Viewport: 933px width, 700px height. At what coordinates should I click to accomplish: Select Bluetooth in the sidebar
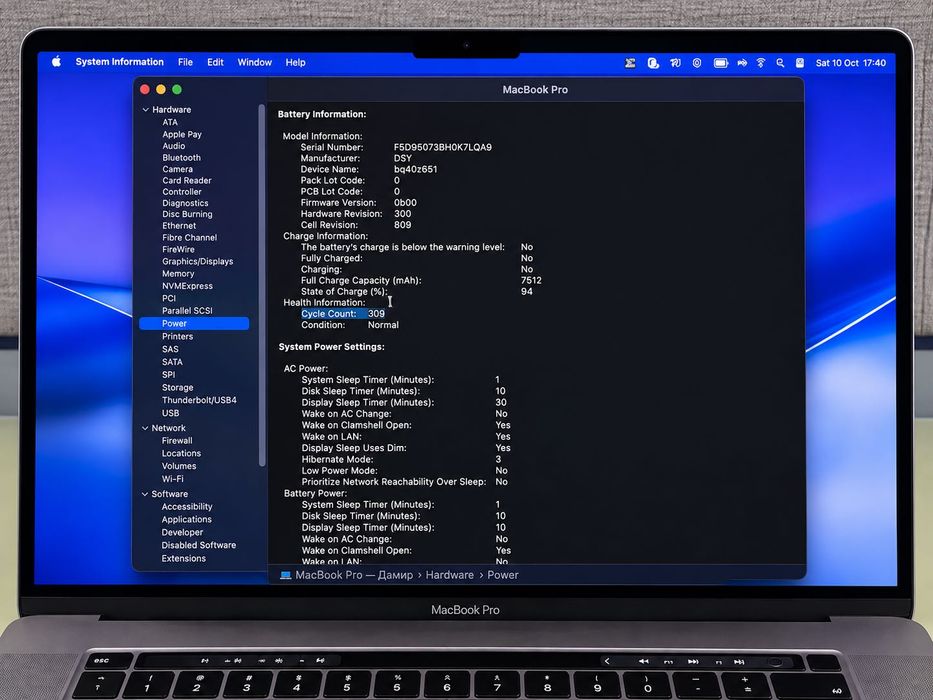pos(181,158)
